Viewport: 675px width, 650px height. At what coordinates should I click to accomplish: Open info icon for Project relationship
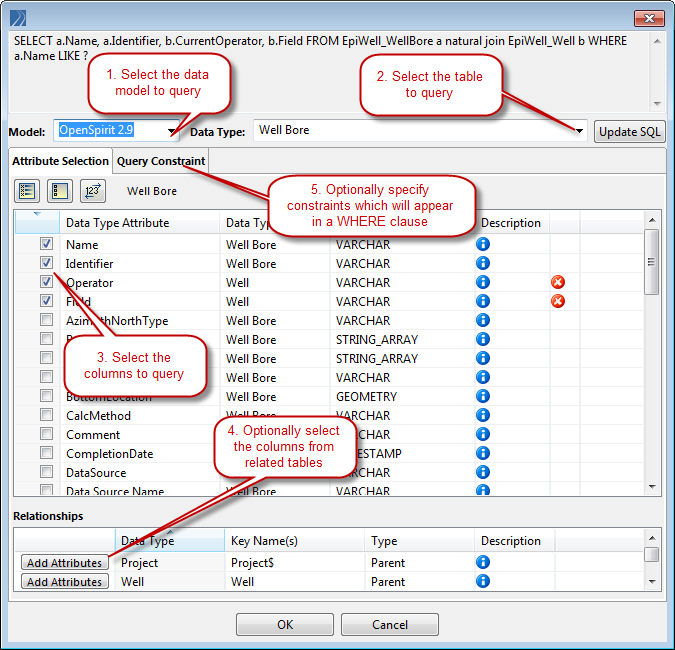[483, 562]
